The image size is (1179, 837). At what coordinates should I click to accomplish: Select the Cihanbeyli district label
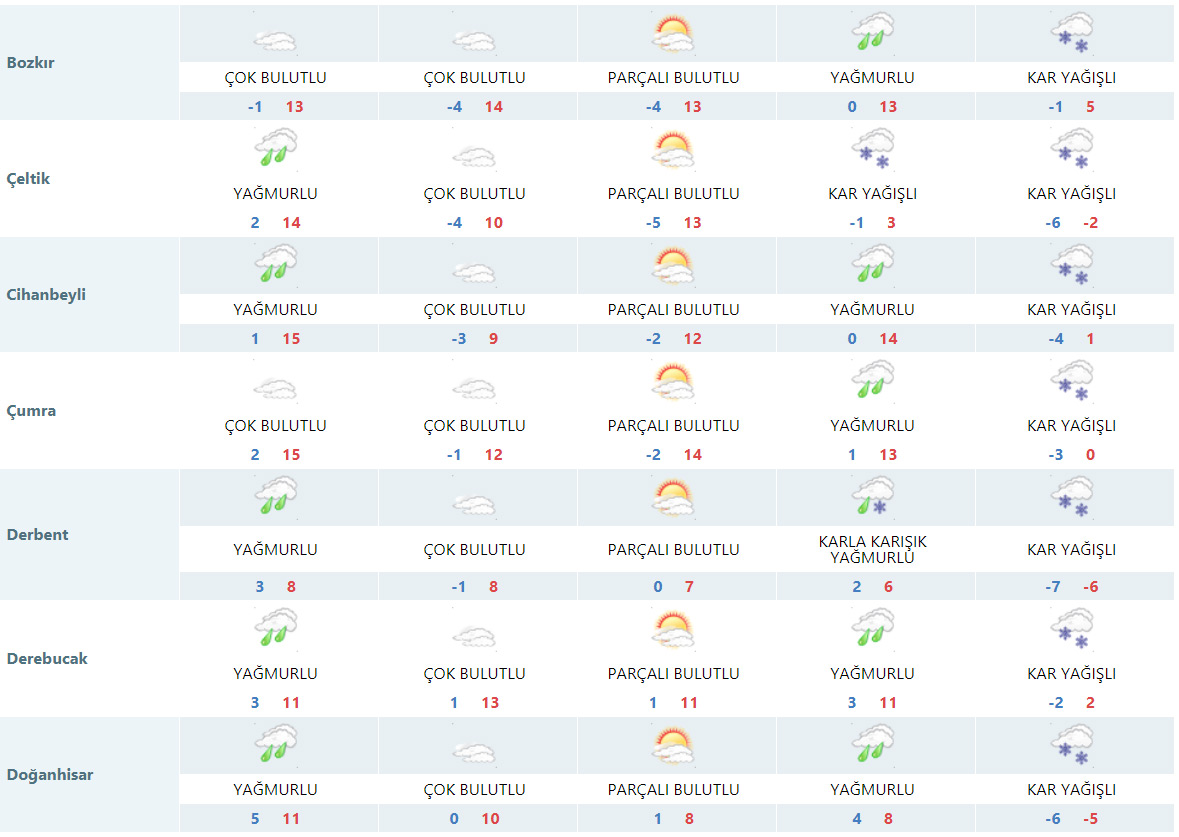tap(46, 295)
